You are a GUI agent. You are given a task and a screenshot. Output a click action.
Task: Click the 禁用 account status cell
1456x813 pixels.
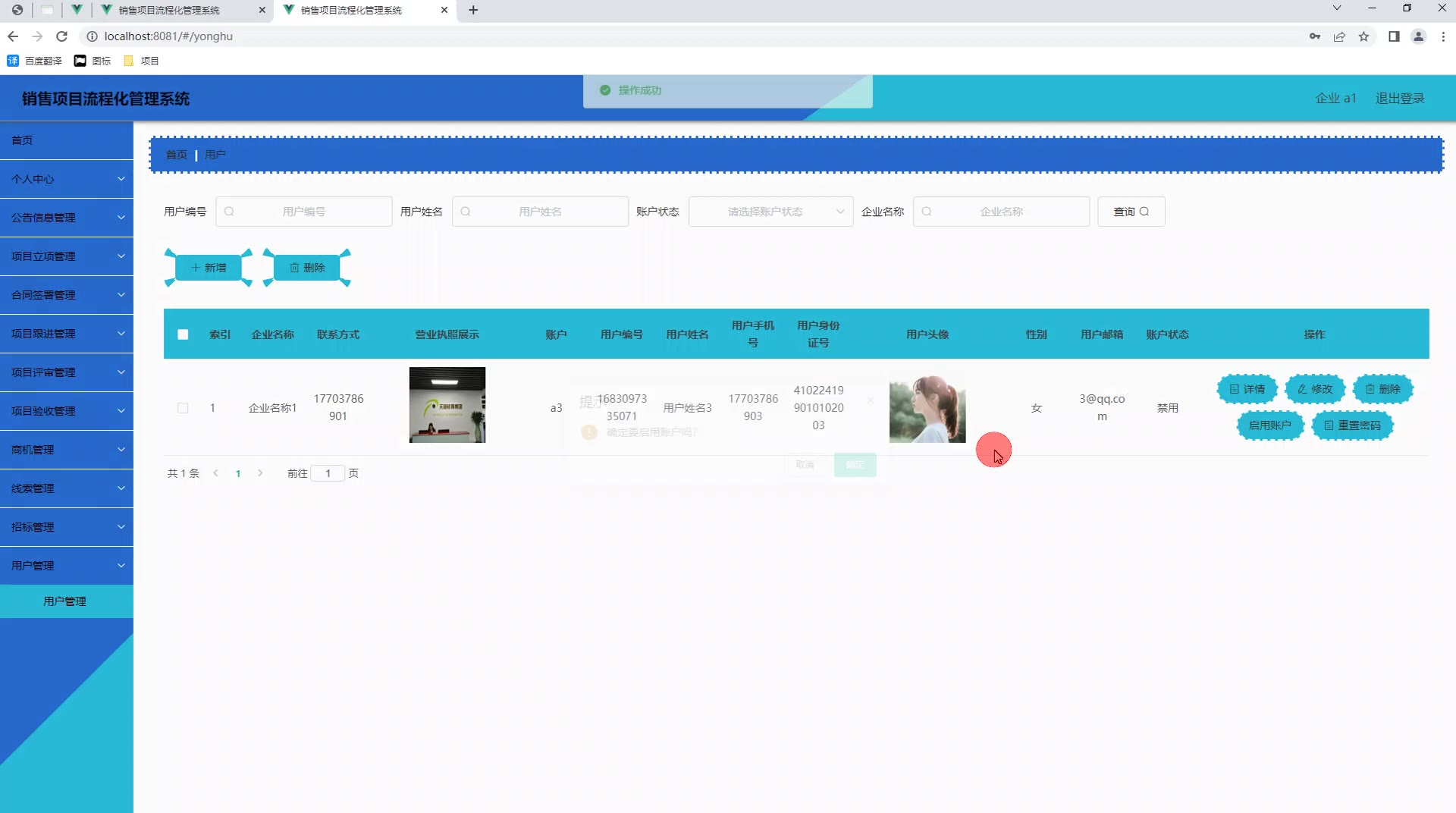1168,408
